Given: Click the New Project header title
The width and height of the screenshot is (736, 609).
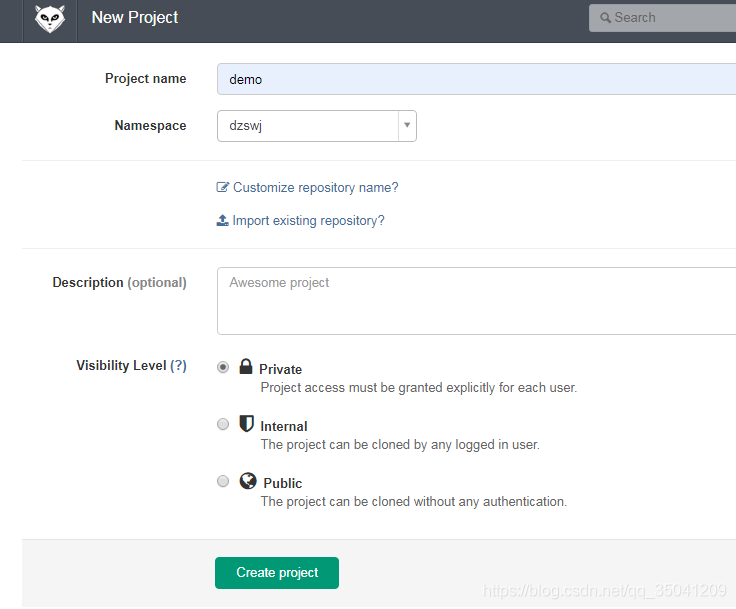Looking at the screenshot, I should point(135,17).
